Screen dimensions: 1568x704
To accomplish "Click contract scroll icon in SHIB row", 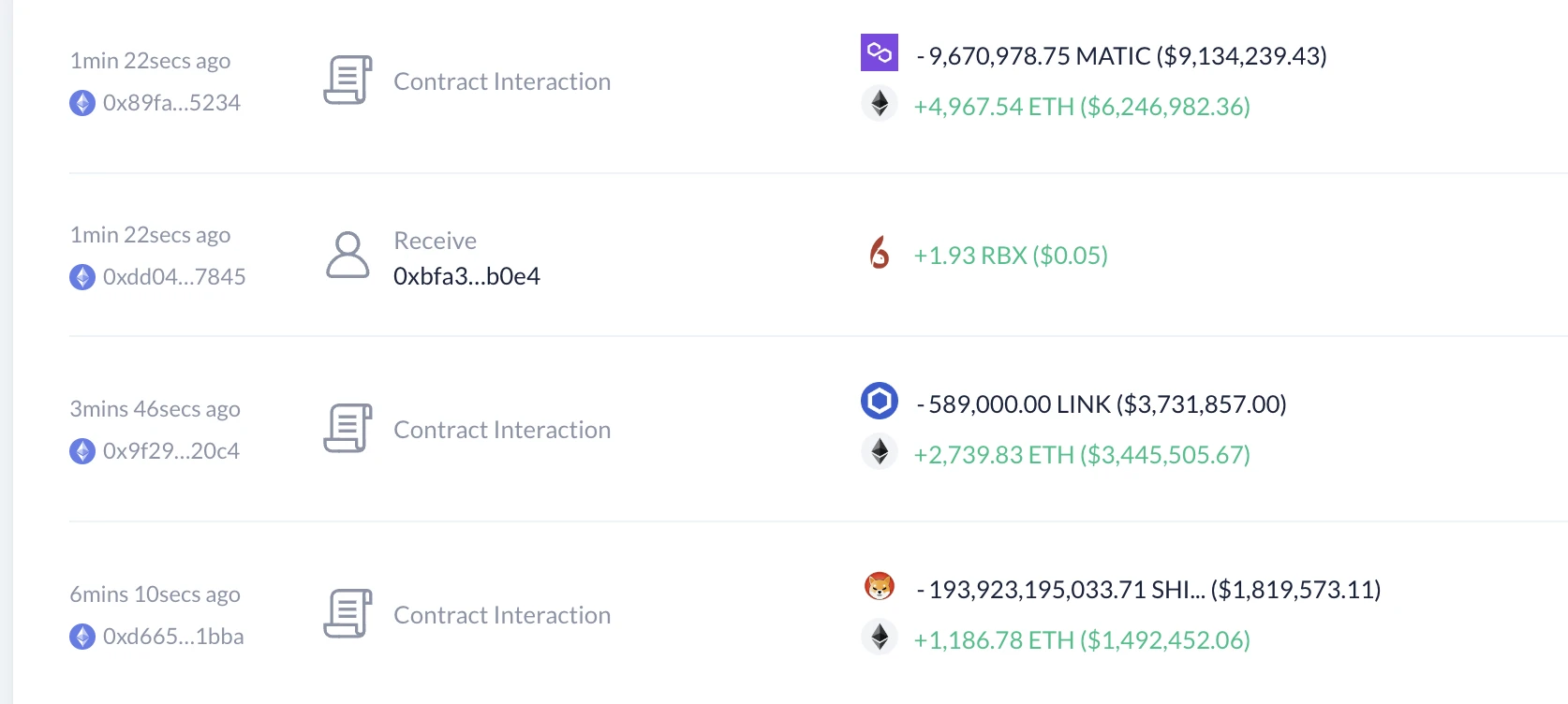I will [348, 614].
